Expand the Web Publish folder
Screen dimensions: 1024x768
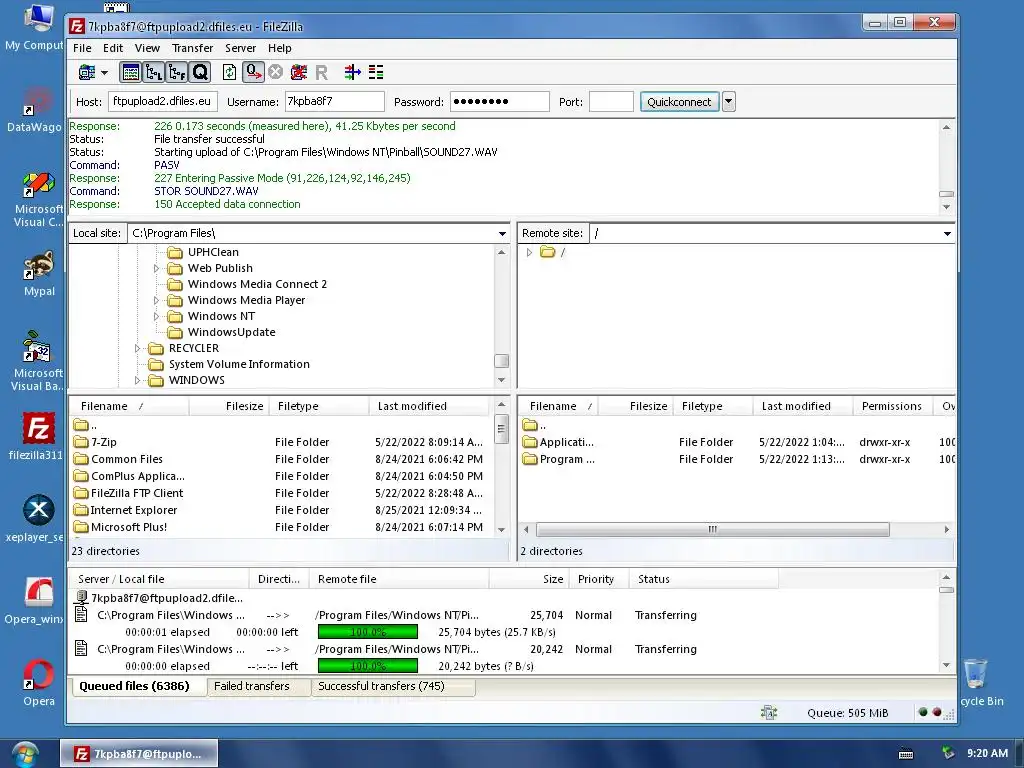click(156, 268)
